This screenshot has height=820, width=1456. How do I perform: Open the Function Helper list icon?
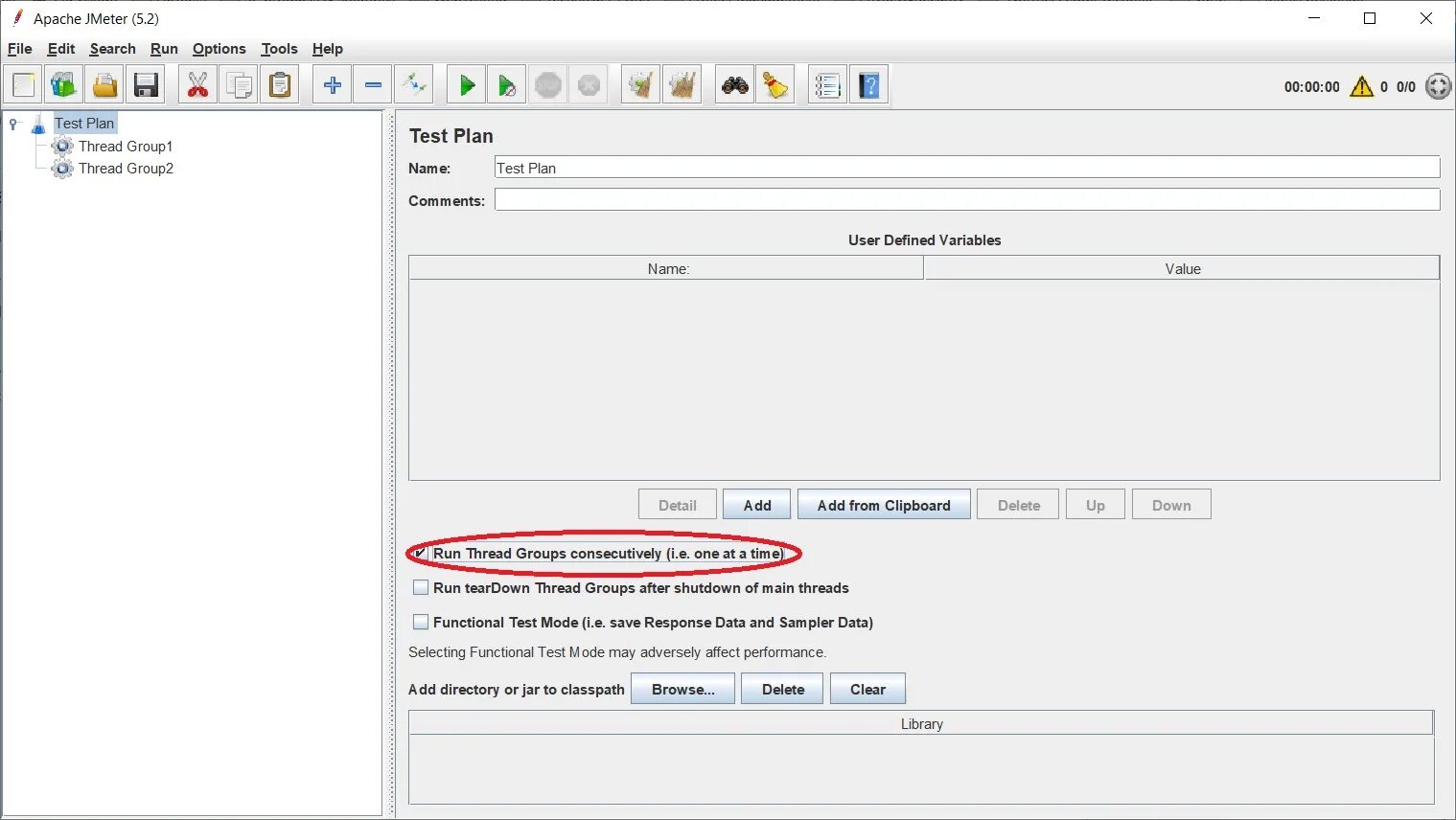pos(827,85)
